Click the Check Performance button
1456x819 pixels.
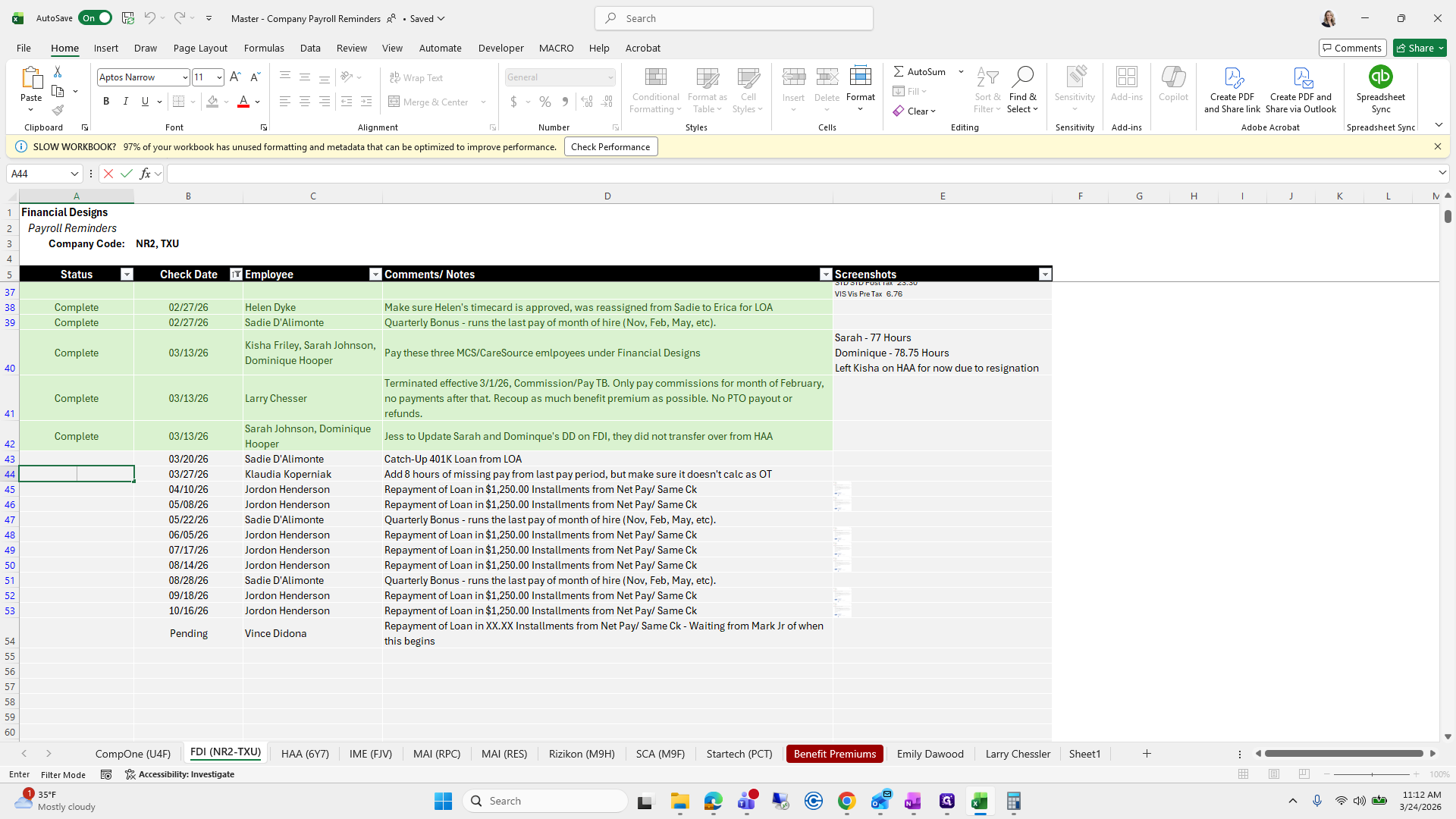point(610,147)
